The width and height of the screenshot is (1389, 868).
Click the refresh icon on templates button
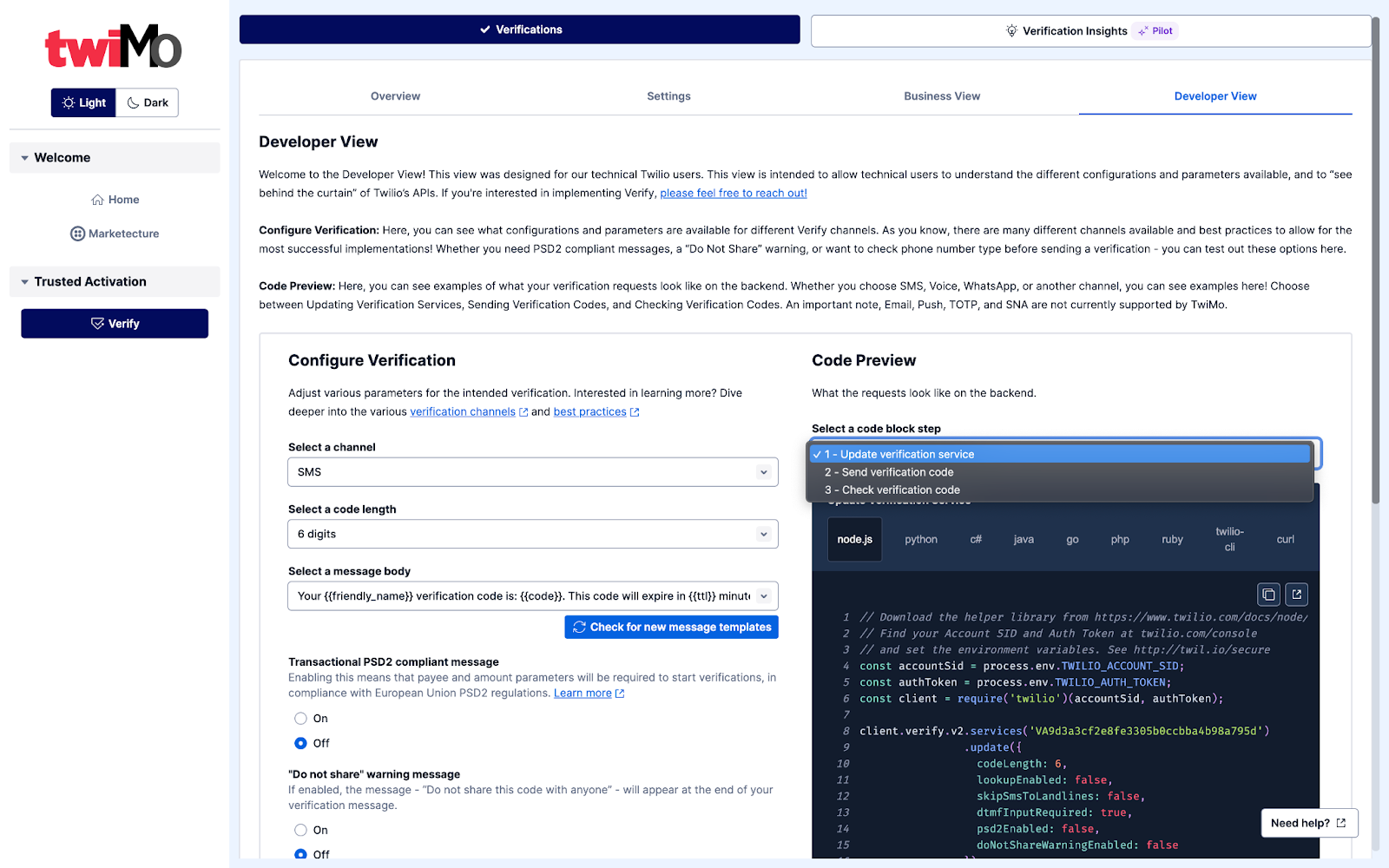579,628
